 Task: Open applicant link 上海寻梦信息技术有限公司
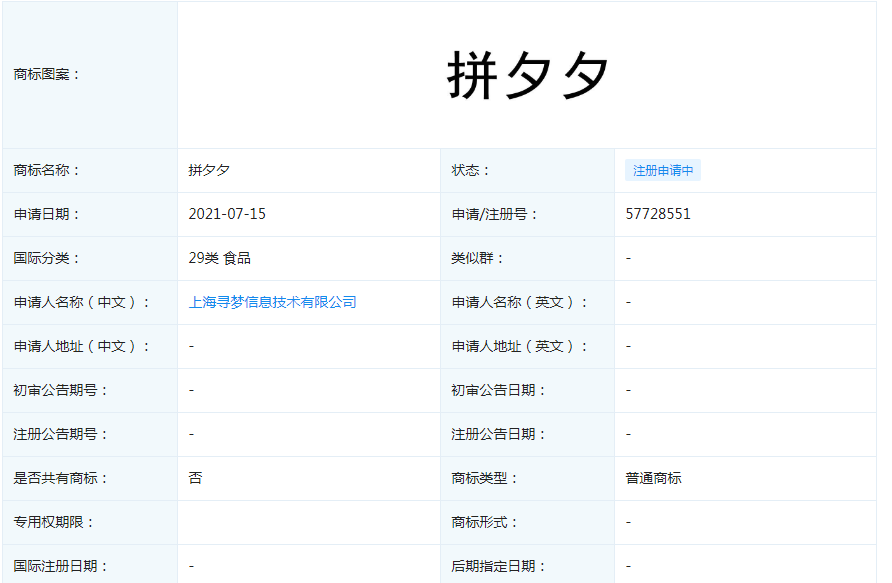[x=272, y=302]
